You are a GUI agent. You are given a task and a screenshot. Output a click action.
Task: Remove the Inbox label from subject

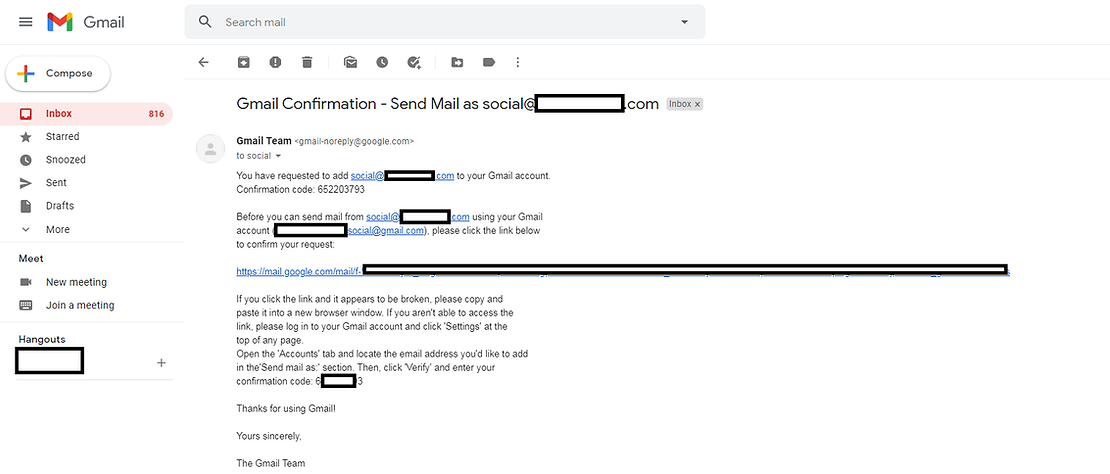point(698,104)
